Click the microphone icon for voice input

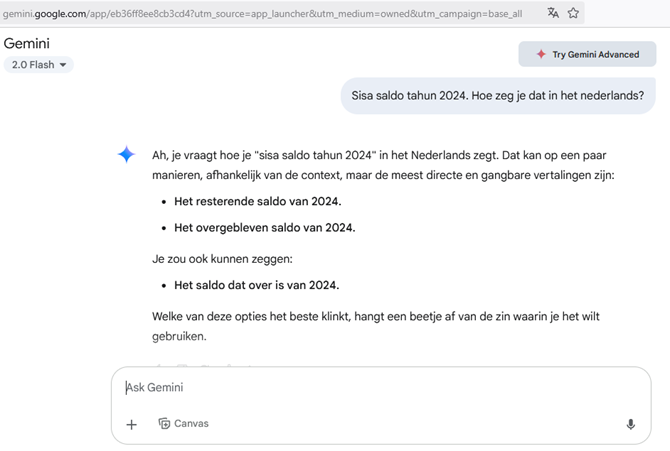coord(630,424)
